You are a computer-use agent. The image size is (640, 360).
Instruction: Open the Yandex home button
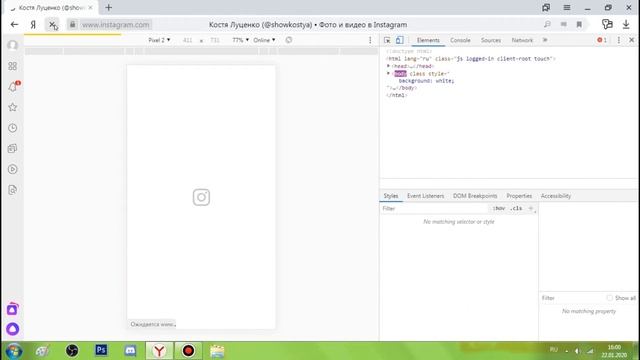pos(33,24)
